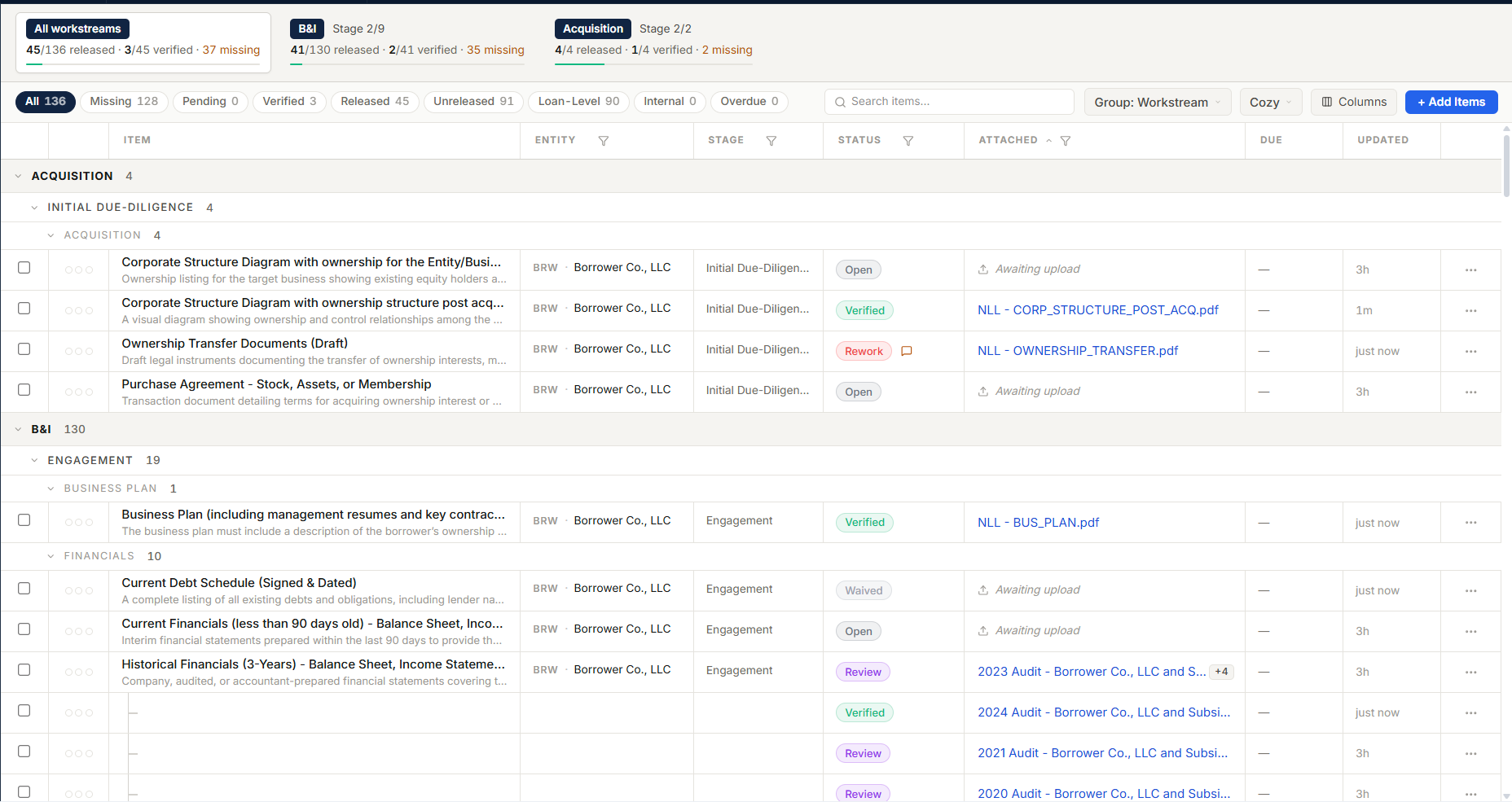Click priority dots on Purchase Agreement row
1512x802 pixels.
point(79,392)
